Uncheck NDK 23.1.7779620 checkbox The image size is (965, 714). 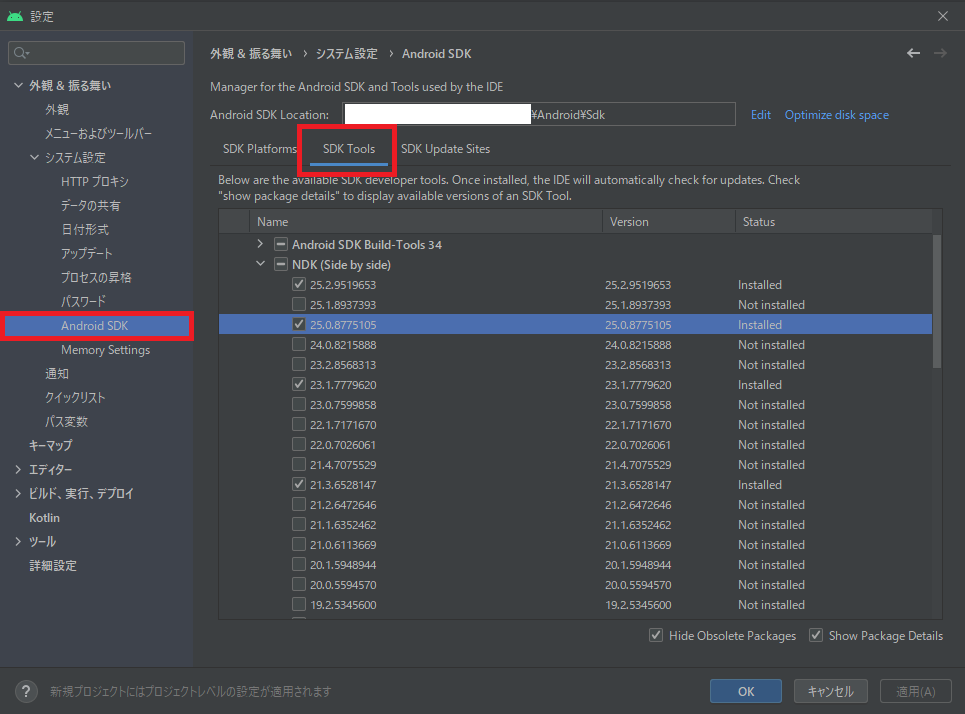[298, 384]
